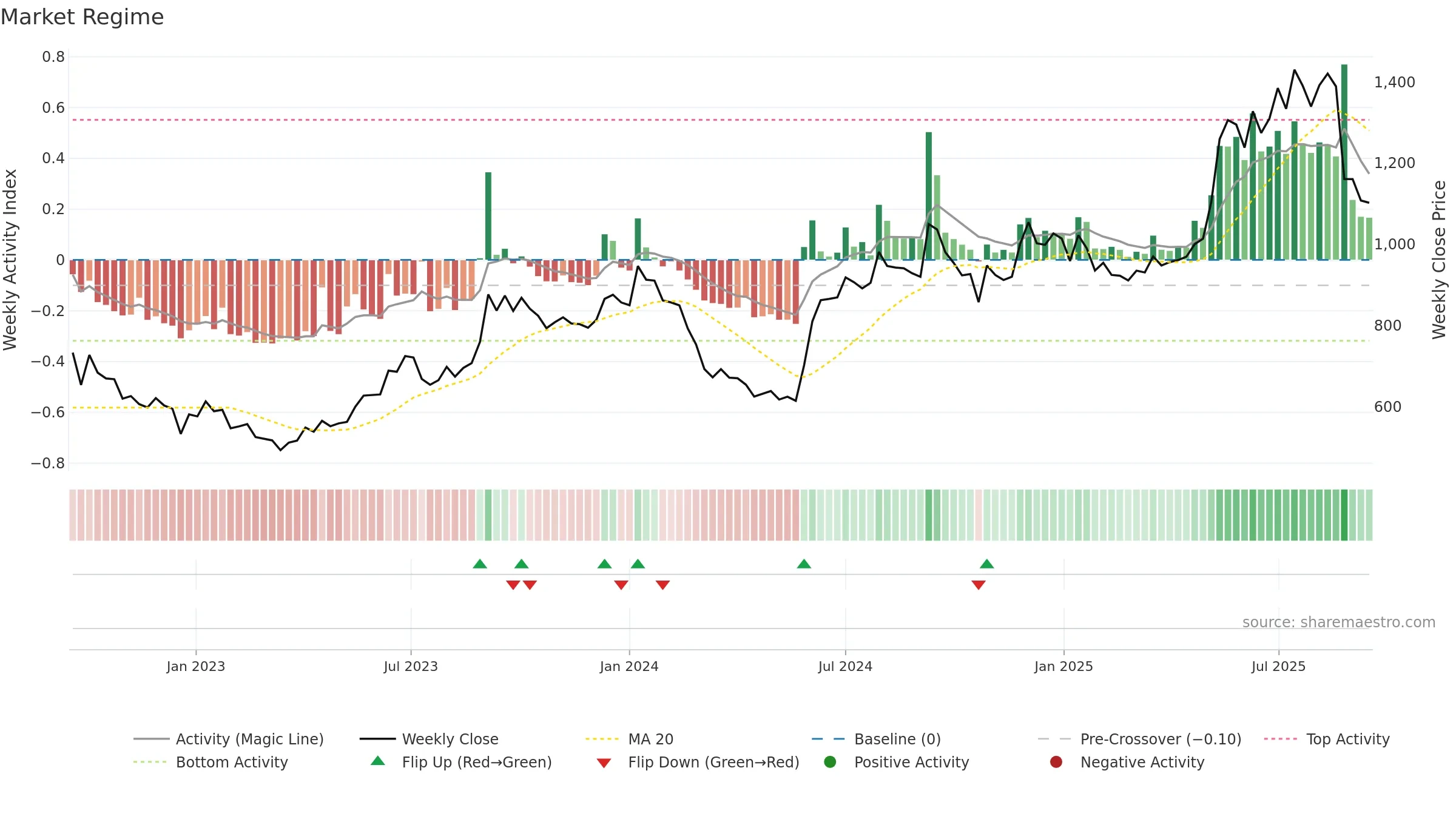The image size is (1456, 819).
Task: Click the 800 price axis tick
Action: [1387, 325]
